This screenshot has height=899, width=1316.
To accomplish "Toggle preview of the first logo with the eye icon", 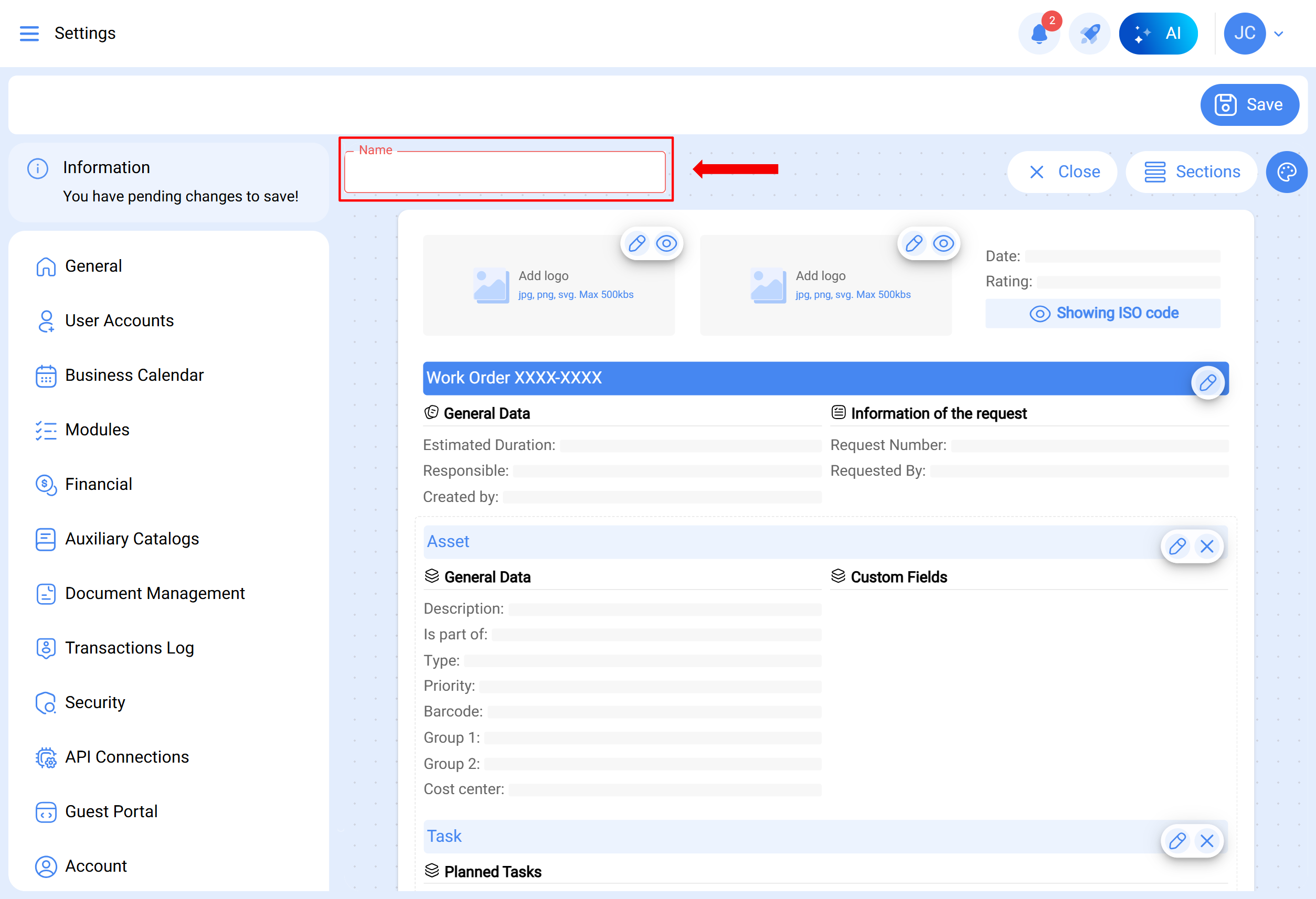I will (x=667, y=243).
